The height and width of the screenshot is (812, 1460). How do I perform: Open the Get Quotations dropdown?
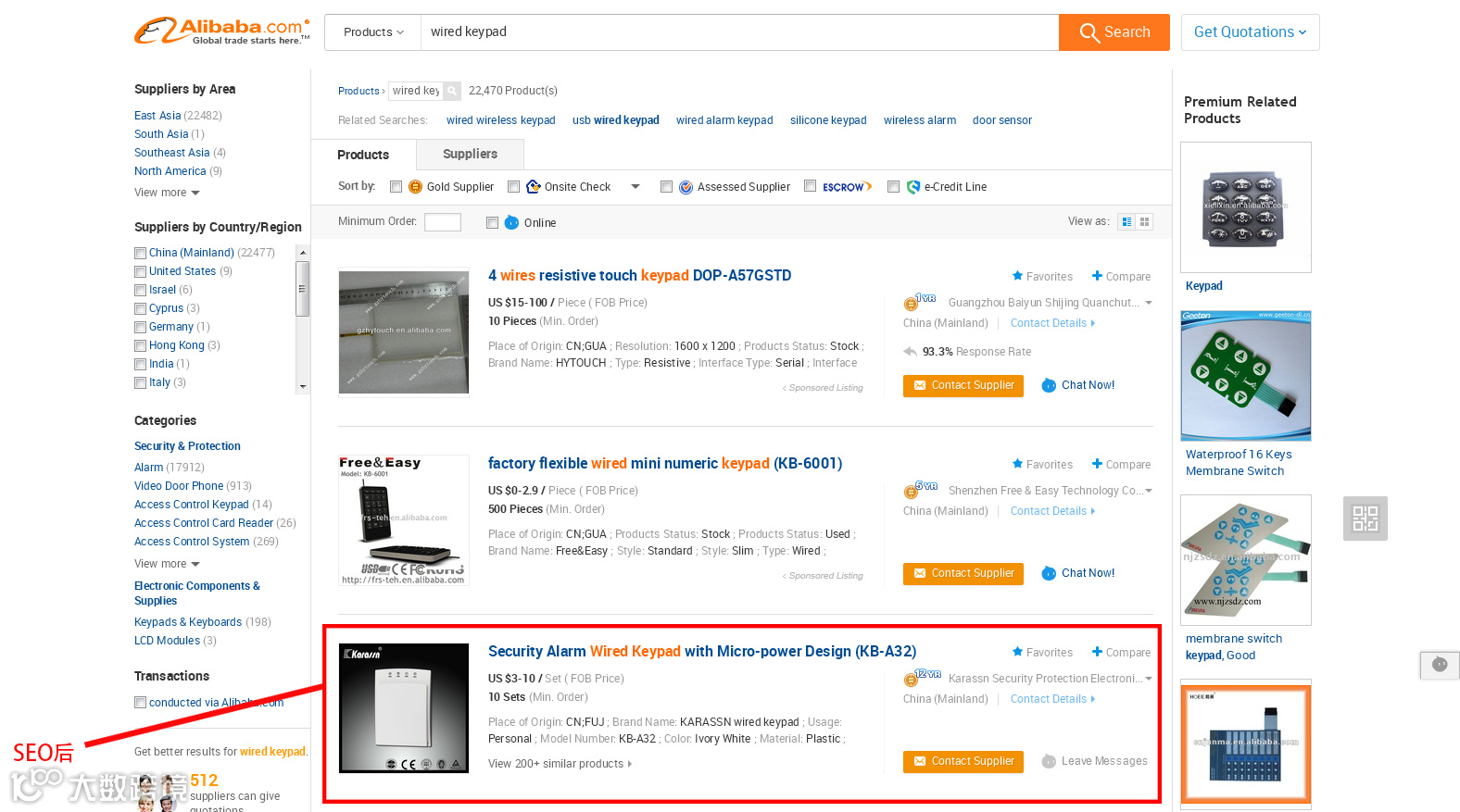(x=1250, y=32)
